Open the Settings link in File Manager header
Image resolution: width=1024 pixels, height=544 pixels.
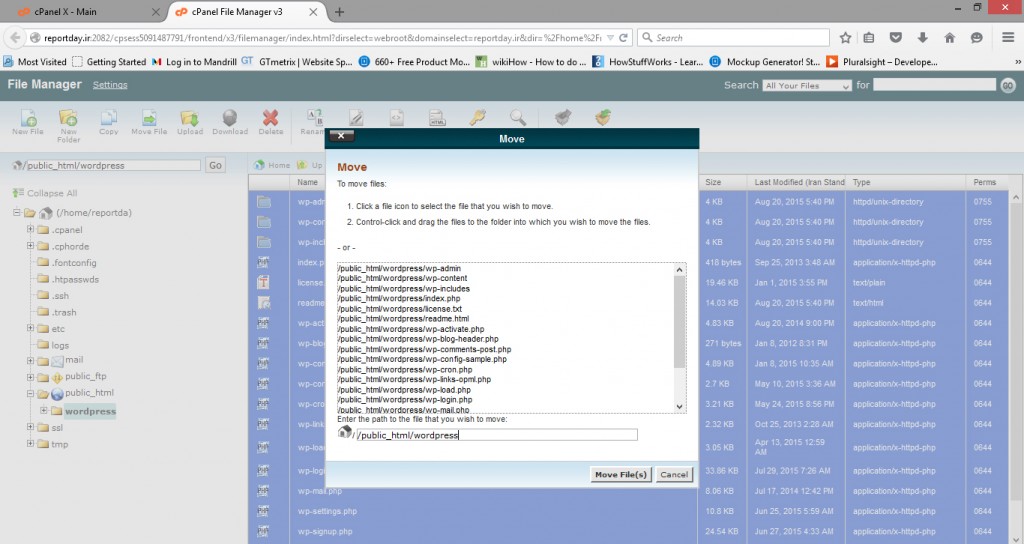110,85
